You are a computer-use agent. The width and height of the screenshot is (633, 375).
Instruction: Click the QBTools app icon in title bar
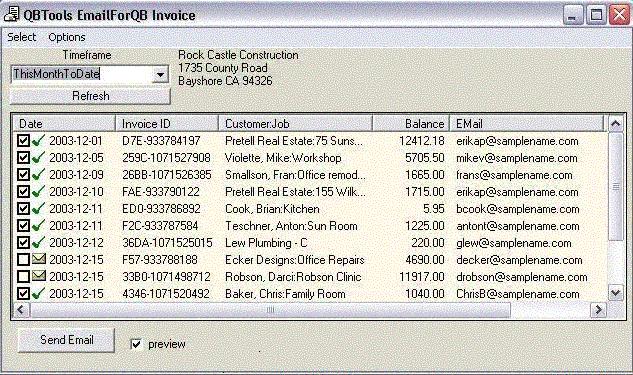click(11, 14)
